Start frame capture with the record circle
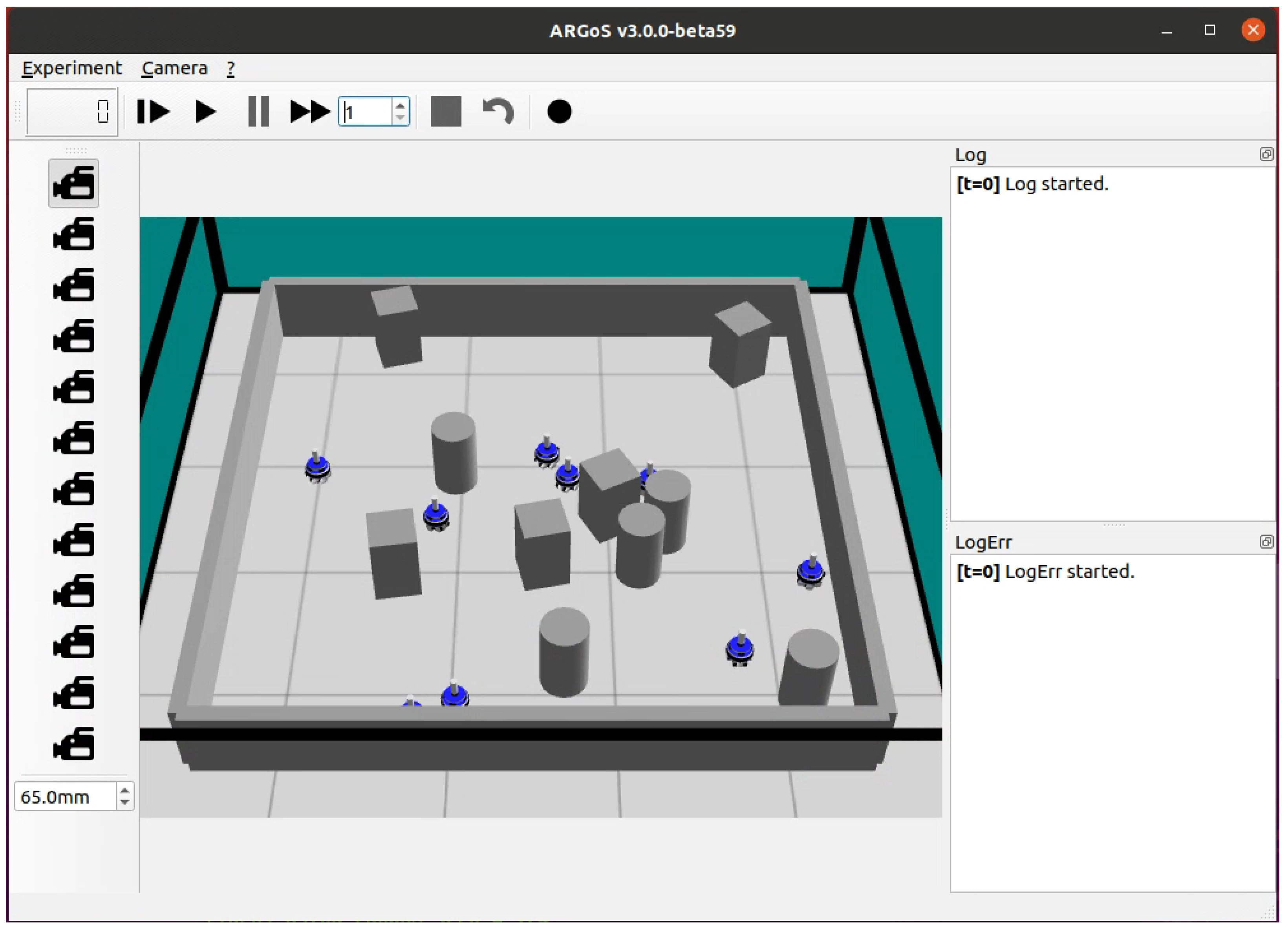This screenshot has width=1288, height=935. (x=559, y=111)
